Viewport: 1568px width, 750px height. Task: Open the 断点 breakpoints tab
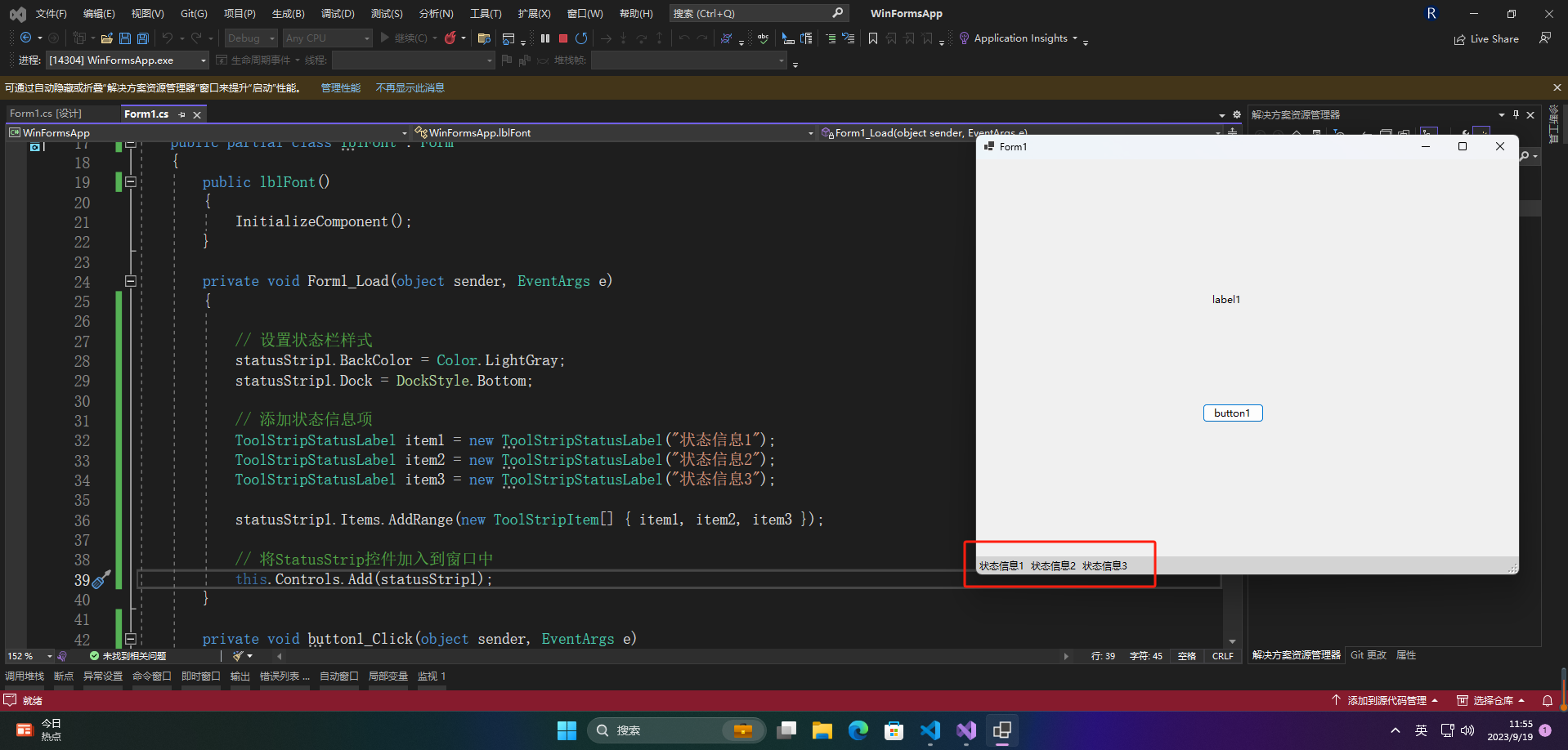[64, 676]
